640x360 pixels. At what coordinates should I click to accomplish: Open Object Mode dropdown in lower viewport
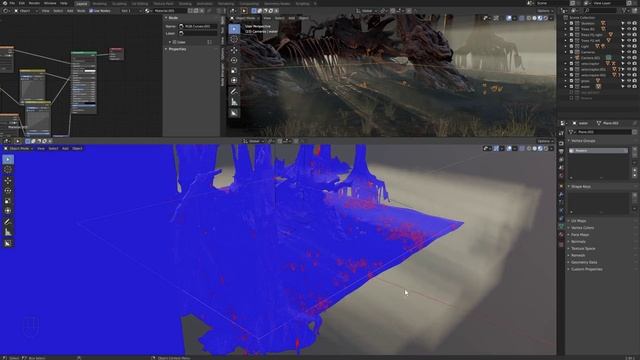pyautogui.click(x=18, y=149)
